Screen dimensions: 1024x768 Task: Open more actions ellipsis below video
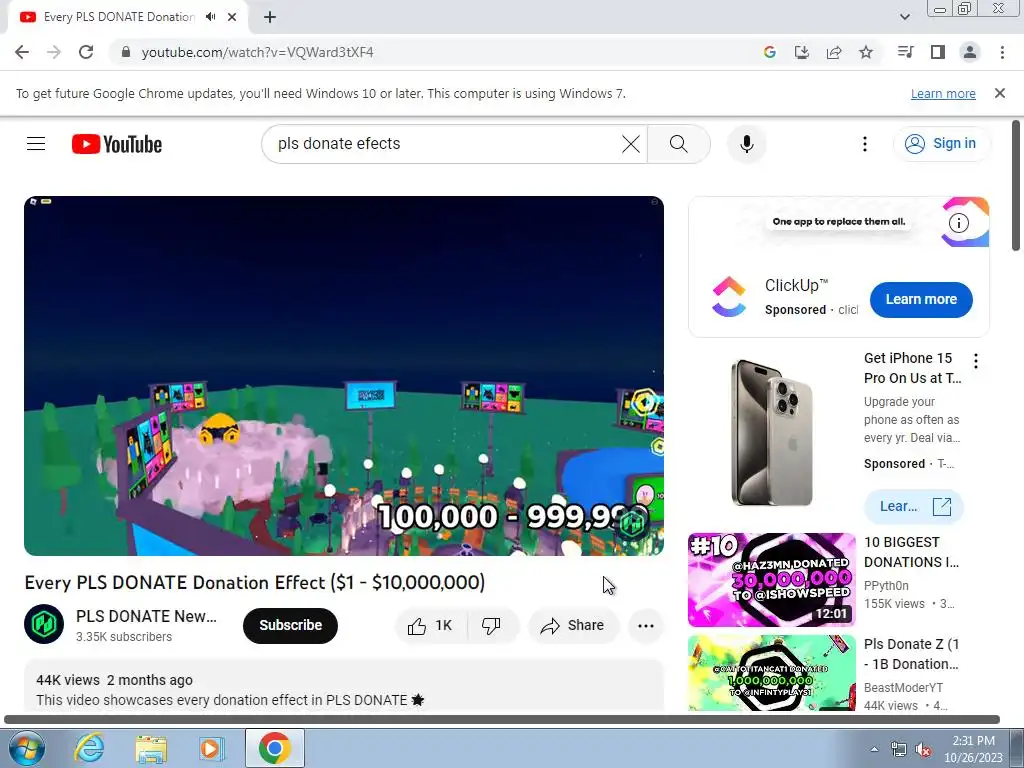click(645, 626)
